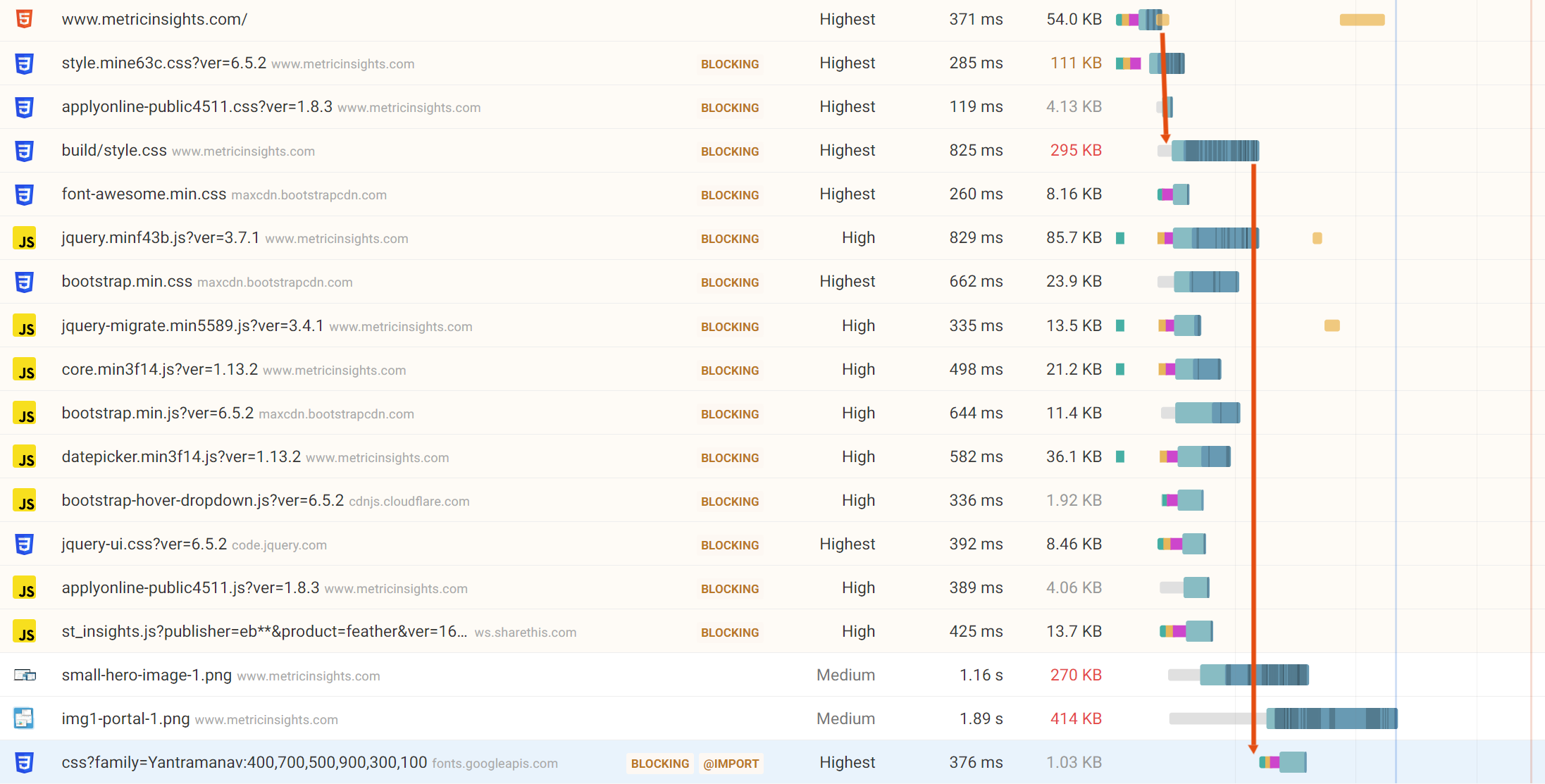Click long yellow marker on www.metricinsights.com/ row
Viewport: 1545px width, 784px height.
tap(1362, 20)
